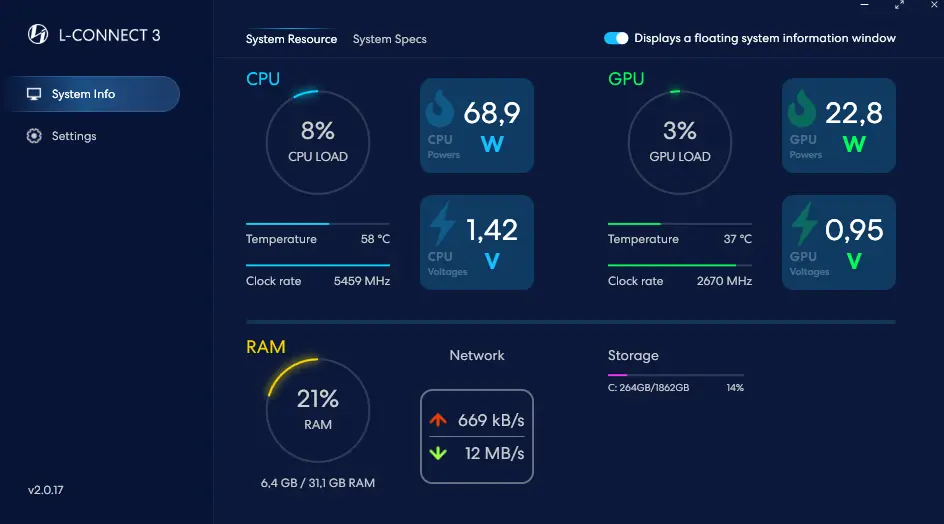Image resolution: width=944 pixels, height=524 pixels.
Task: Click the GPU Voltages green lightning icon
Action: tap(804, 223)
